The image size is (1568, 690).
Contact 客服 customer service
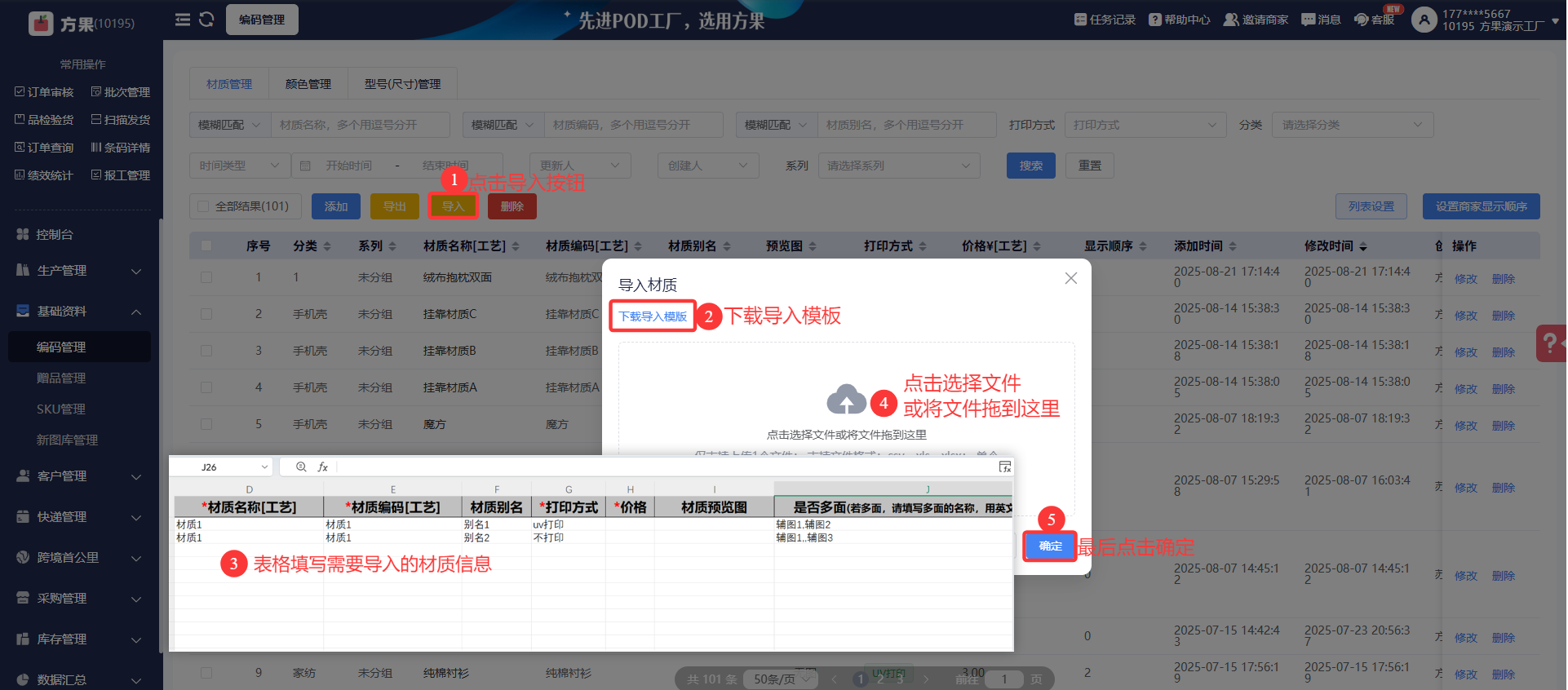pyautogui.click(x=1375, y=20)
